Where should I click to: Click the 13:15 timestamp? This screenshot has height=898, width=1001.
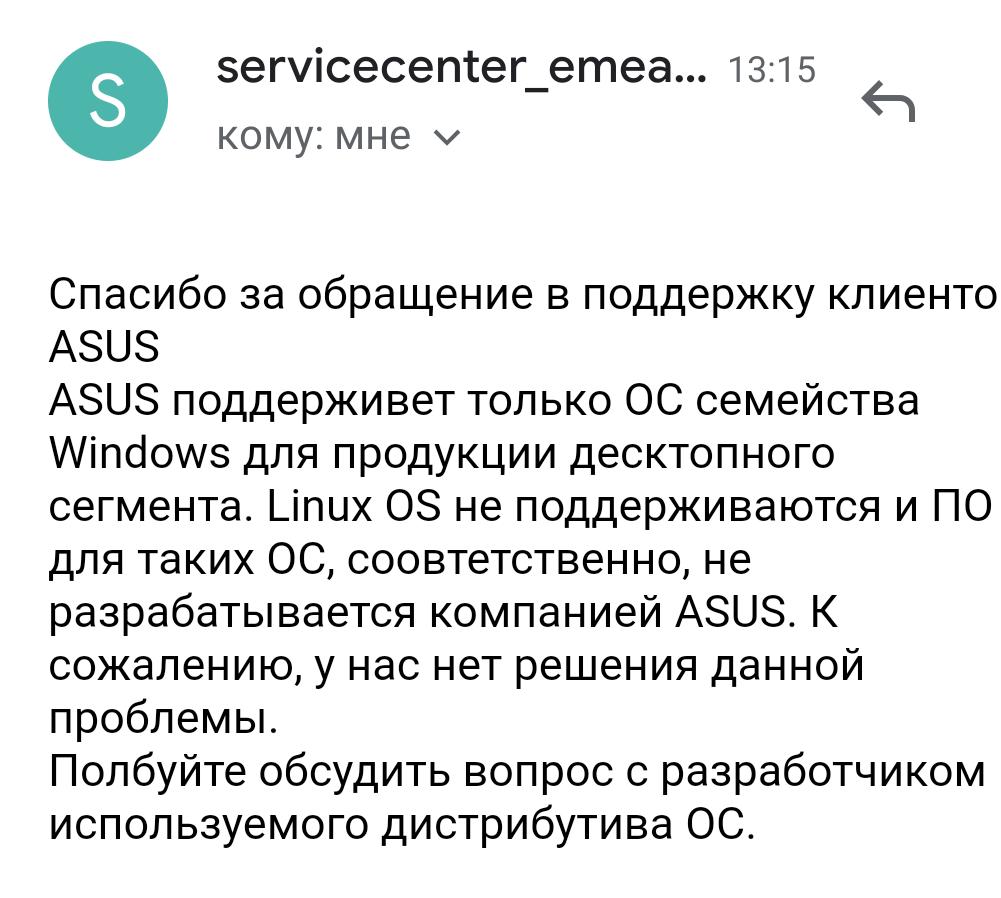click(773, 70)
